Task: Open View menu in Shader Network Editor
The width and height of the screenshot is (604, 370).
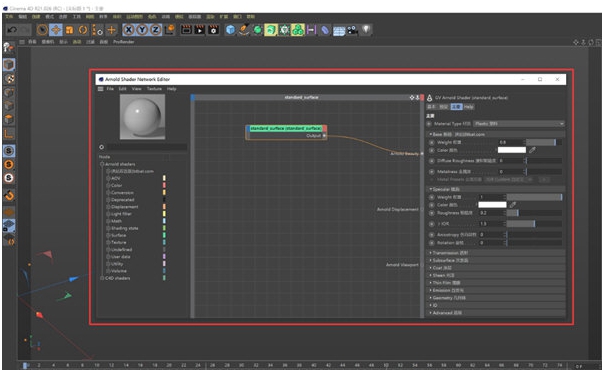Action: pyautogui.click(x=137, y=89)
